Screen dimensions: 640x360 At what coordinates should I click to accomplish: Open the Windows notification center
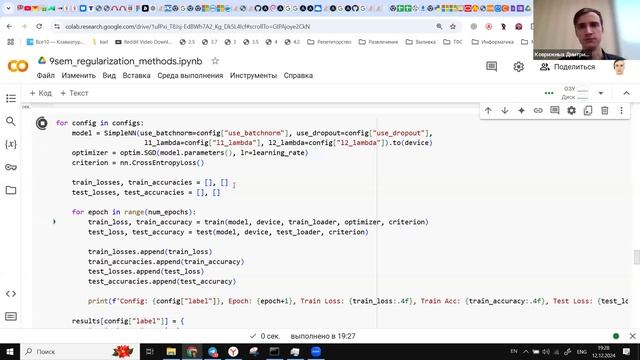click(x=626, y=351)
